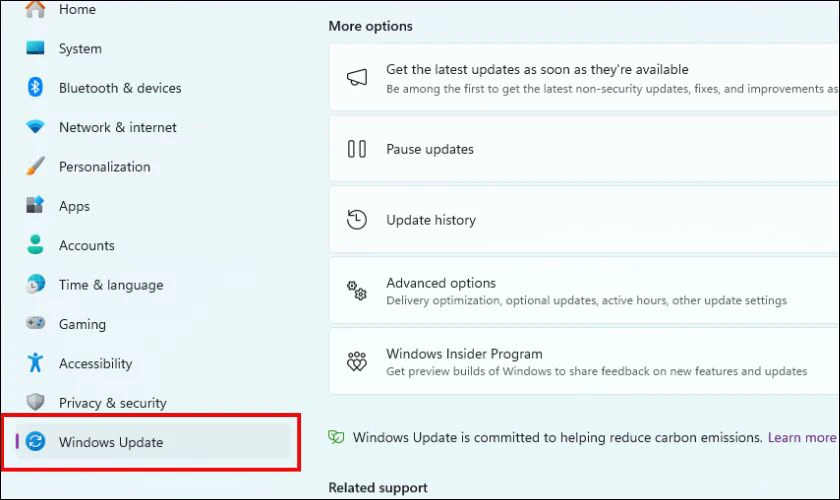
Task: Click the Gaming controller icon
Action: point(35,323)
